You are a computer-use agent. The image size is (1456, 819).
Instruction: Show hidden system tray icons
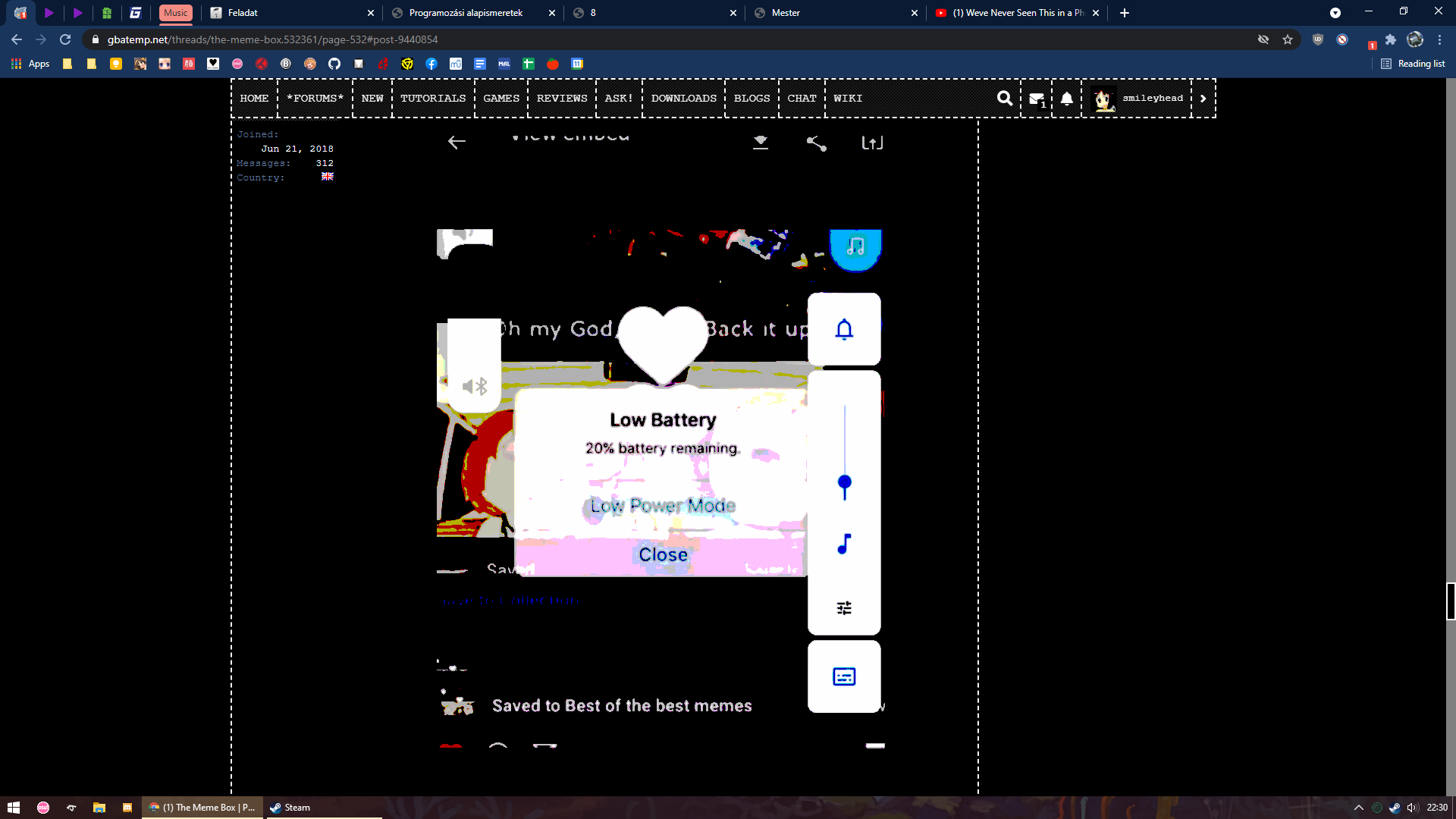coord(1359,808)
